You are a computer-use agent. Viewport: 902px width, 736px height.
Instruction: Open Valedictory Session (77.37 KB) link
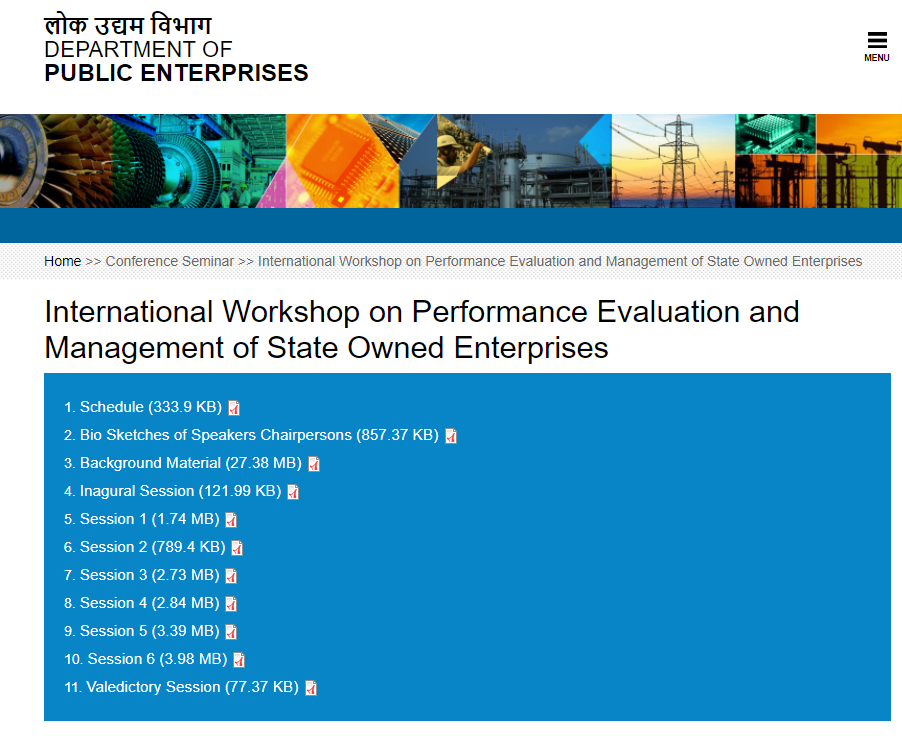[x=193, y=687]
